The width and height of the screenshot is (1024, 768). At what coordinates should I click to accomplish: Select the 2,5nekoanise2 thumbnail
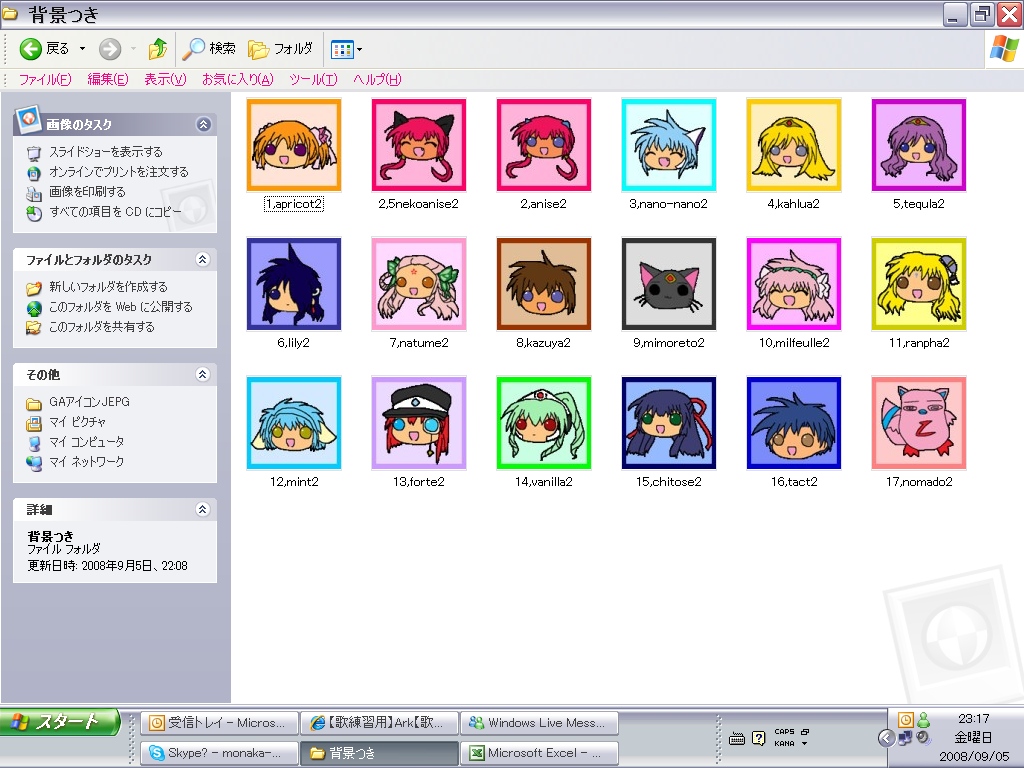[419, 145]
